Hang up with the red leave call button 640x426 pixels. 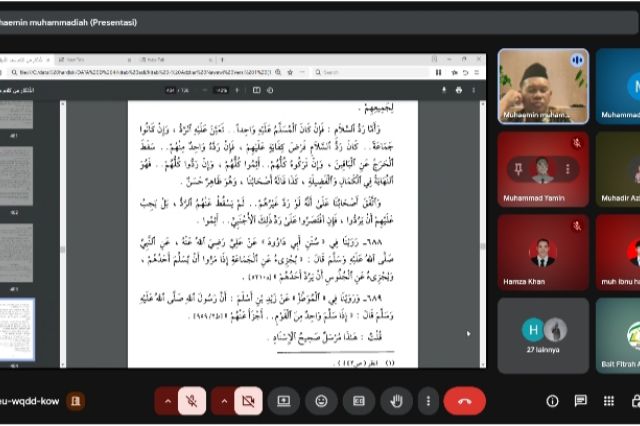[464, 401]
